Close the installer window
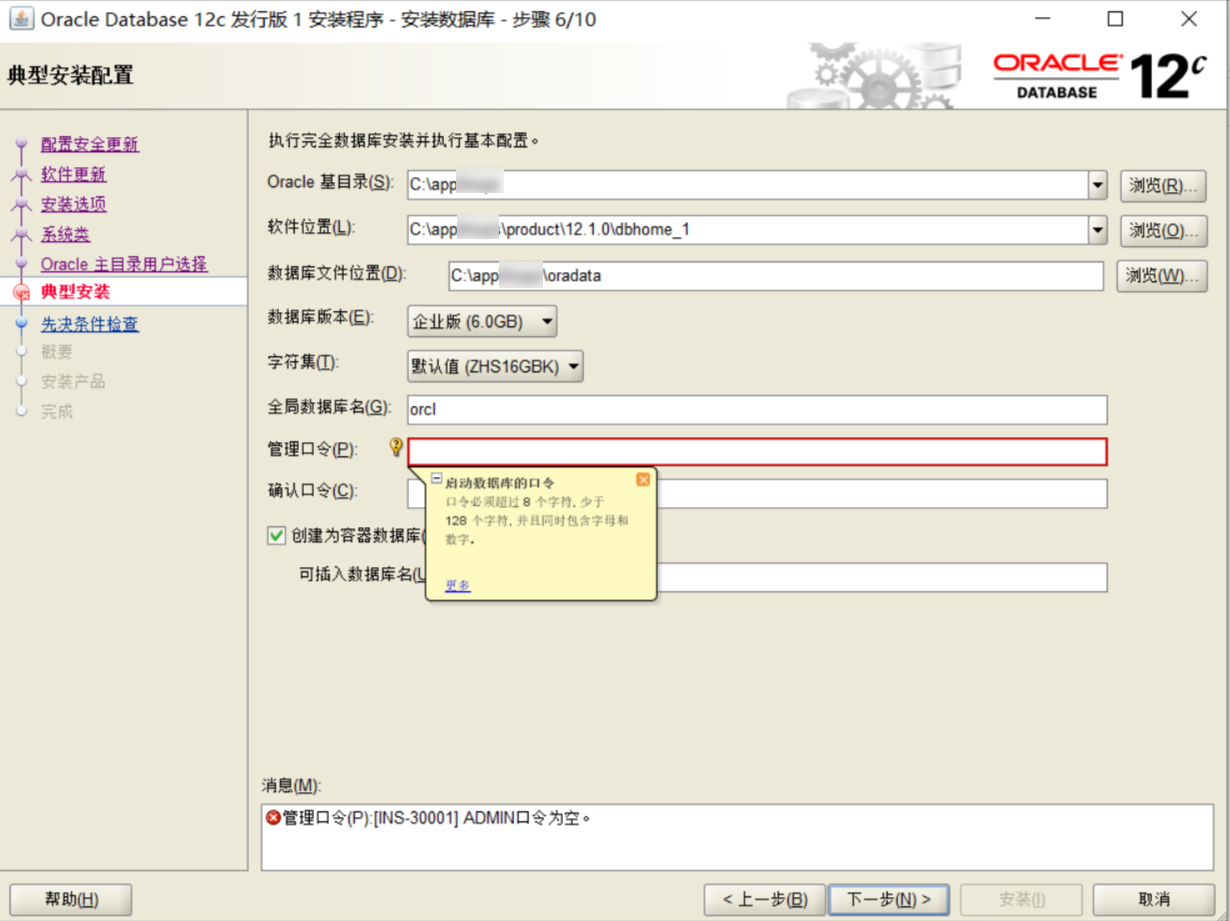 (1188, 19)
